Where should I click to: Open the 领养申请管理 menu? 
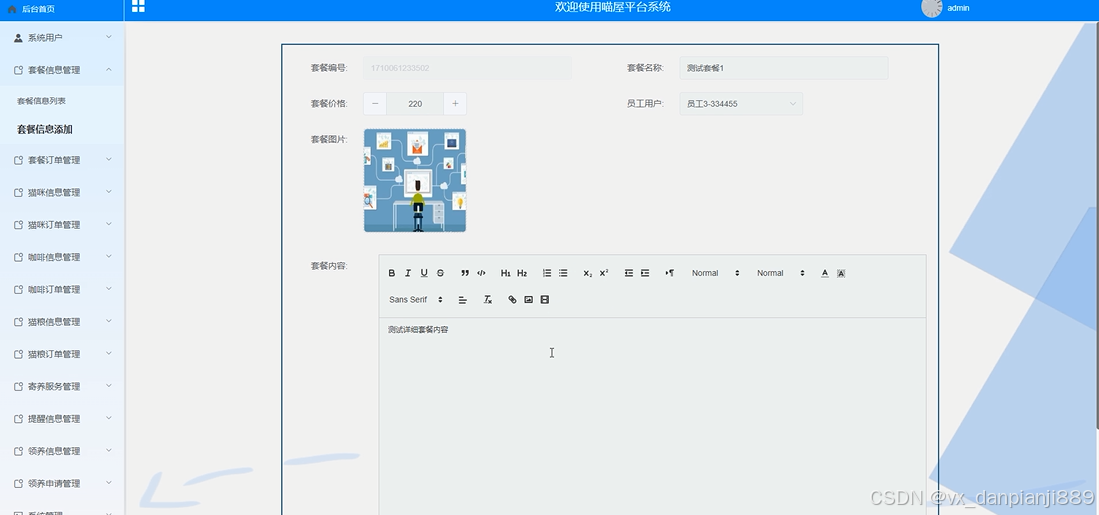(x=62, y=483)
